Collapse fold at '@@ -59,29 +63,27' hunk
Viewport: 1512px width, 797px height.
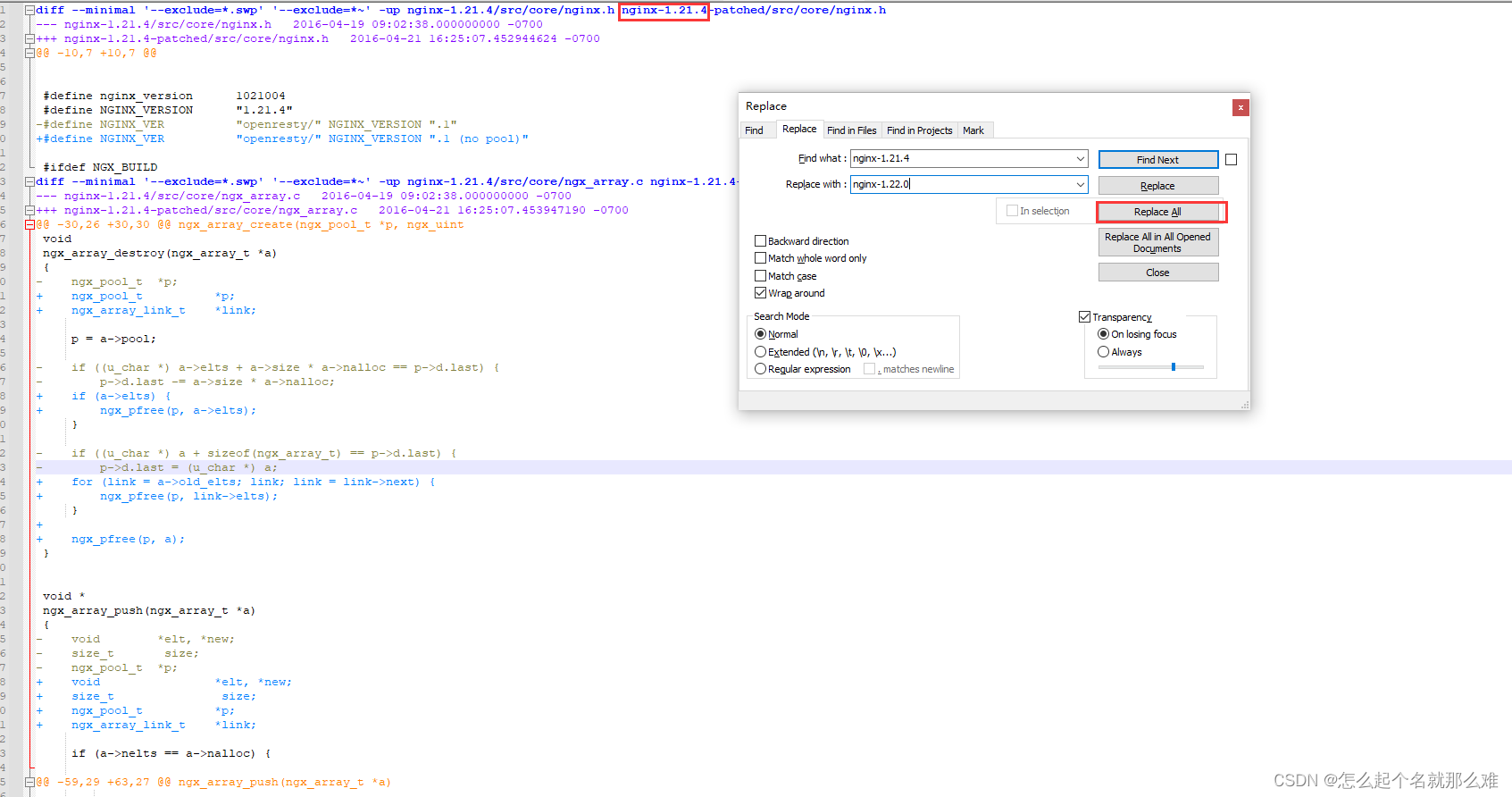29,782
